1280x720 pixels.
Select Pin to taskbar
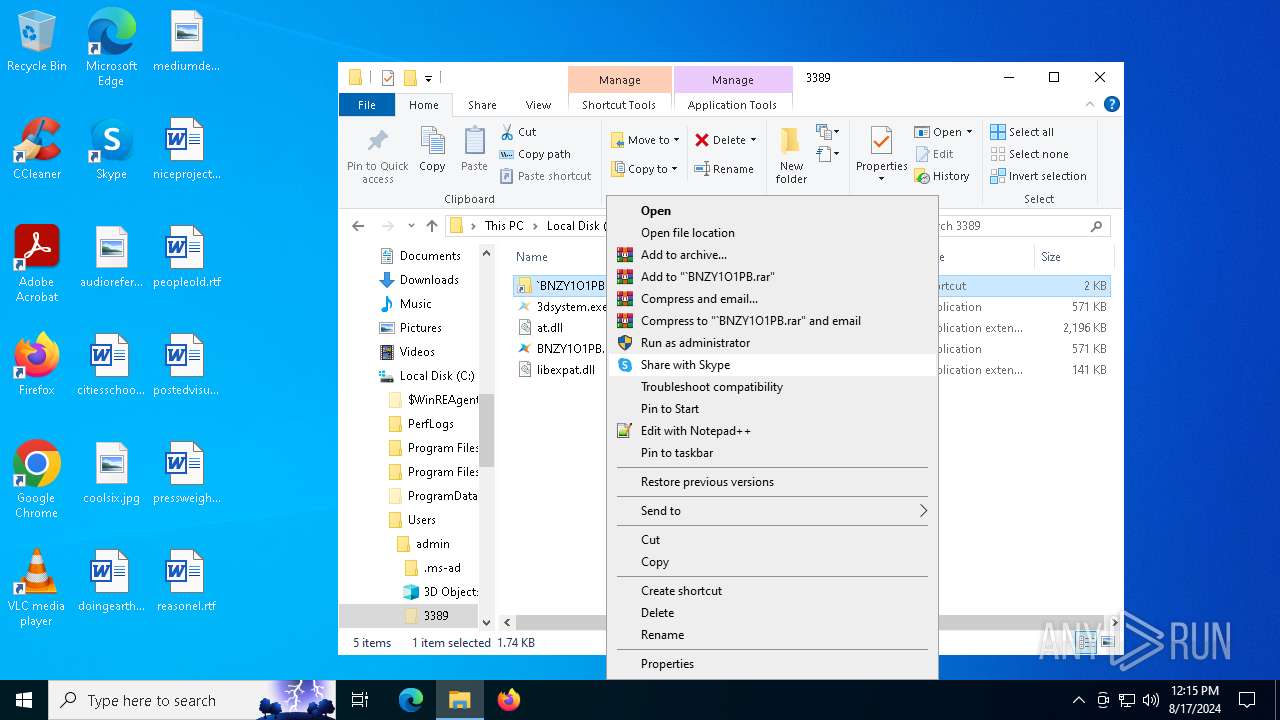click(772, 453)
